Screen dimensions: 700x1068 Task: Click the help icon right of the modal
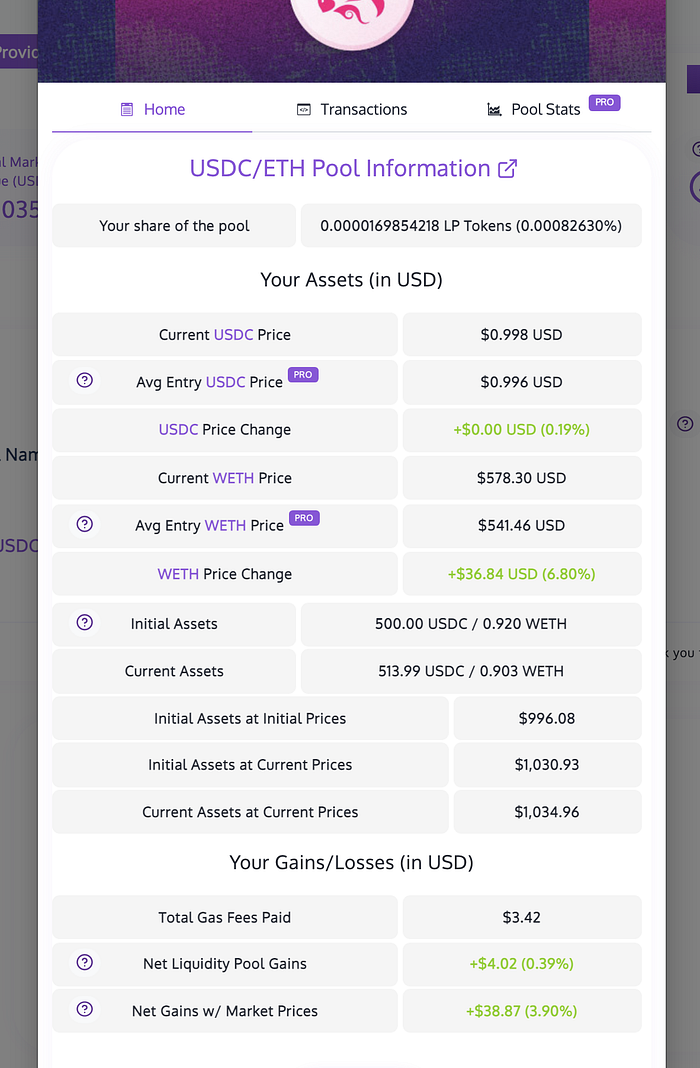point(685,424)
